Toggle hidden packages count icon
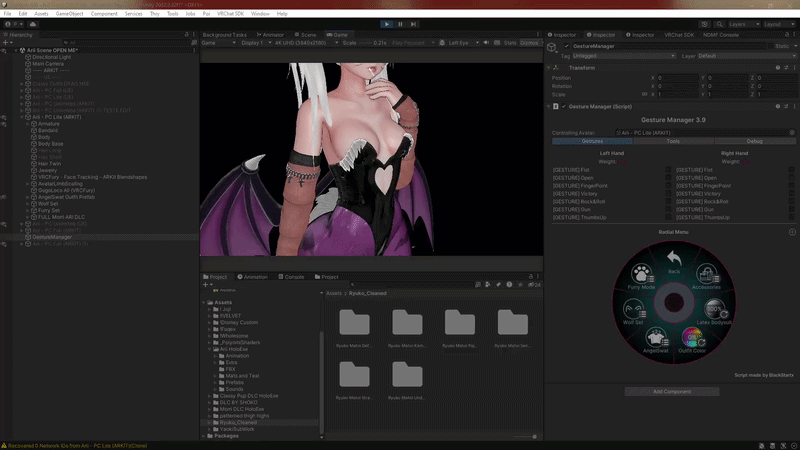This screenshot has height=450, width=800. click(535, 285)
